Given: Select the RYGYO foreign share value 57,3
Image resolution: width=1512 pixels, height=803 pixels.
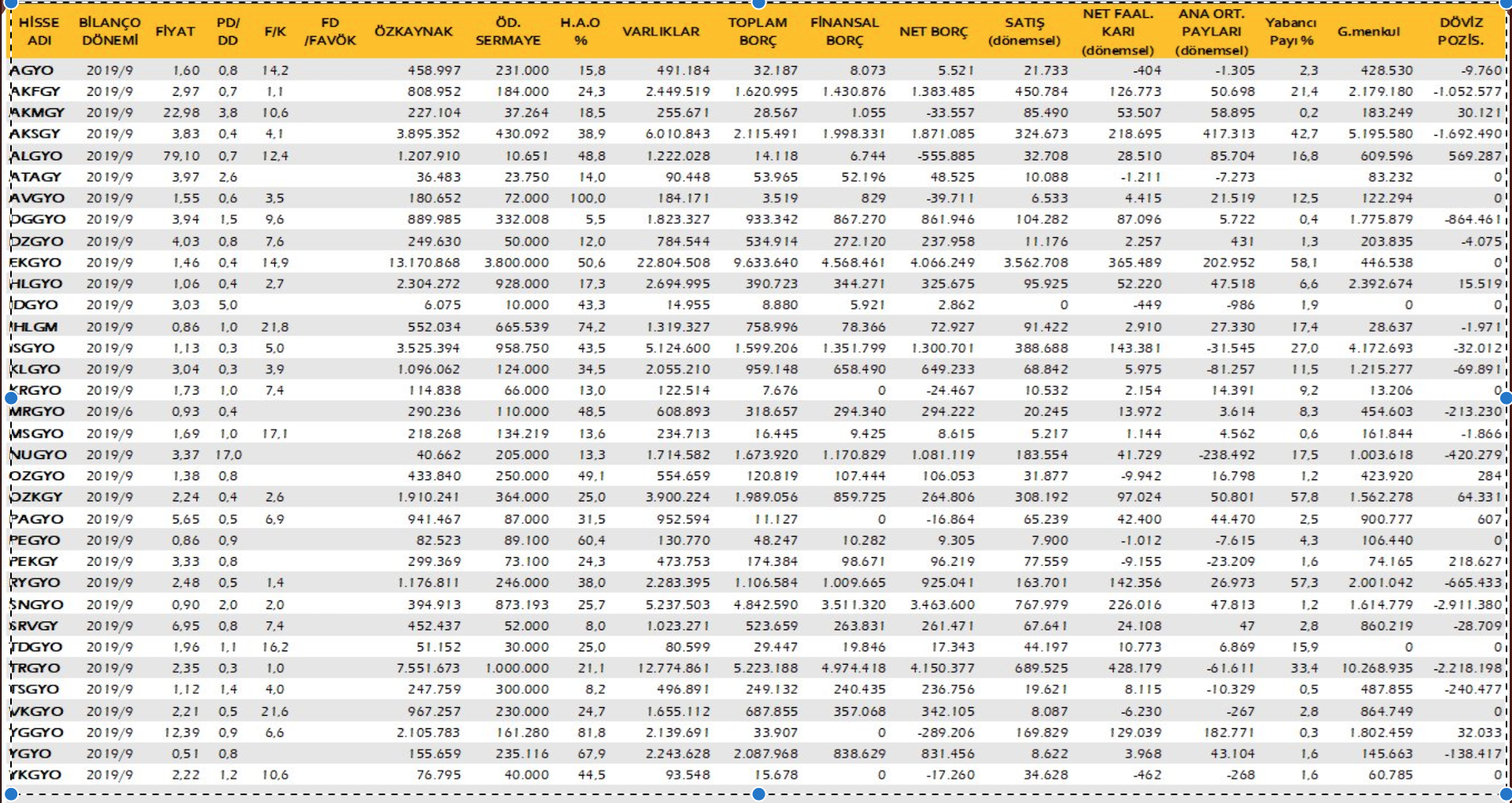Looking at the screenshot, I should [1305, 583].
